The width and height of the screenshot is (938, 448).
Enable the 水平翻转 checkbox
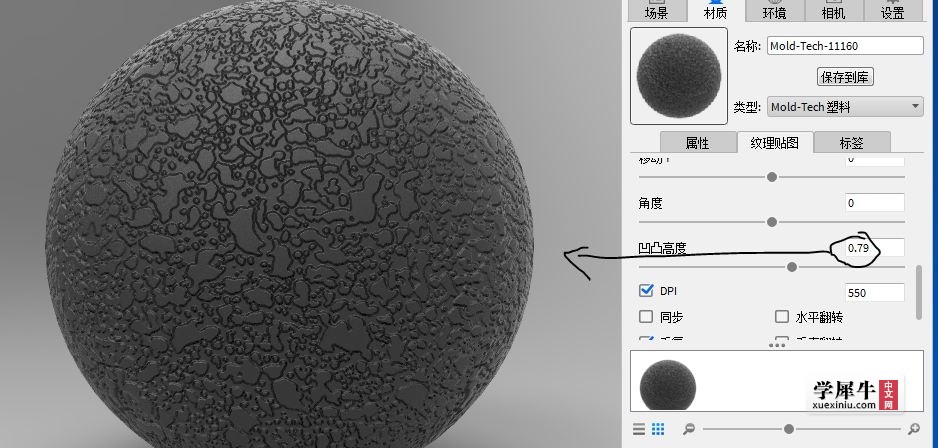(x=782, y=316)
